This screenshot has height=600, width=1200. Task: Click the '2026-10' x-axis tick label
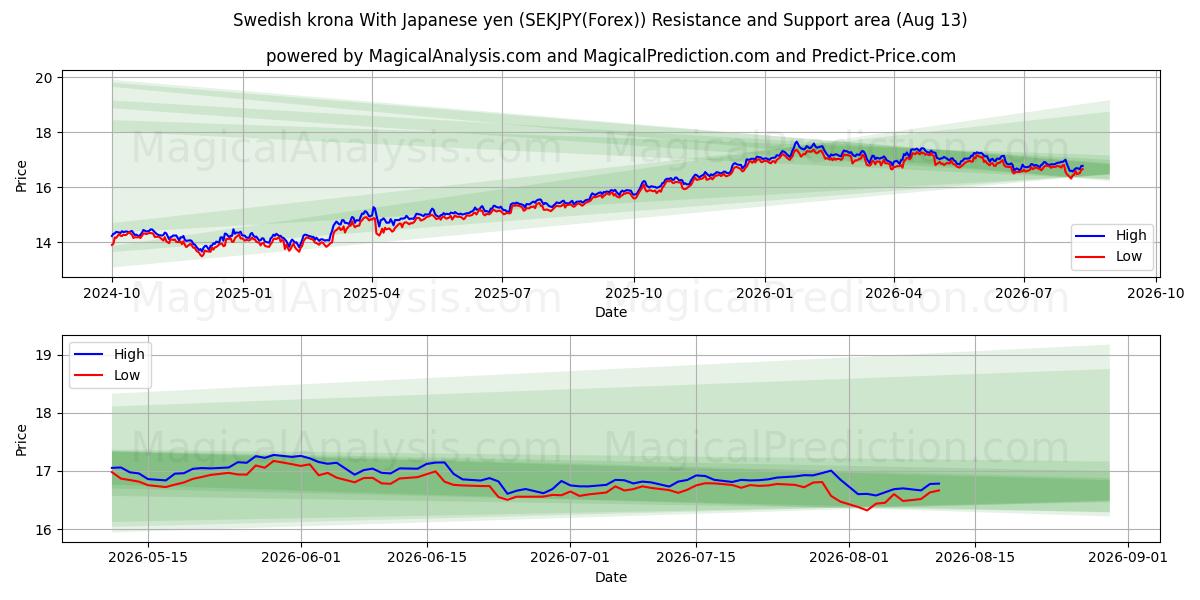click(x=1154, y=294)
